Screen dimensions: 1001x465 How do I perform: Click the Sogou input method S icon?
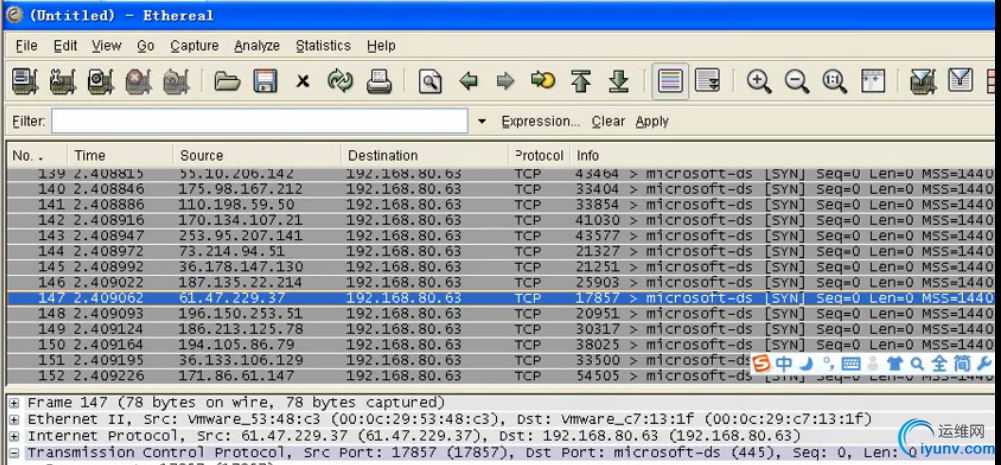(x=762, y=364)
